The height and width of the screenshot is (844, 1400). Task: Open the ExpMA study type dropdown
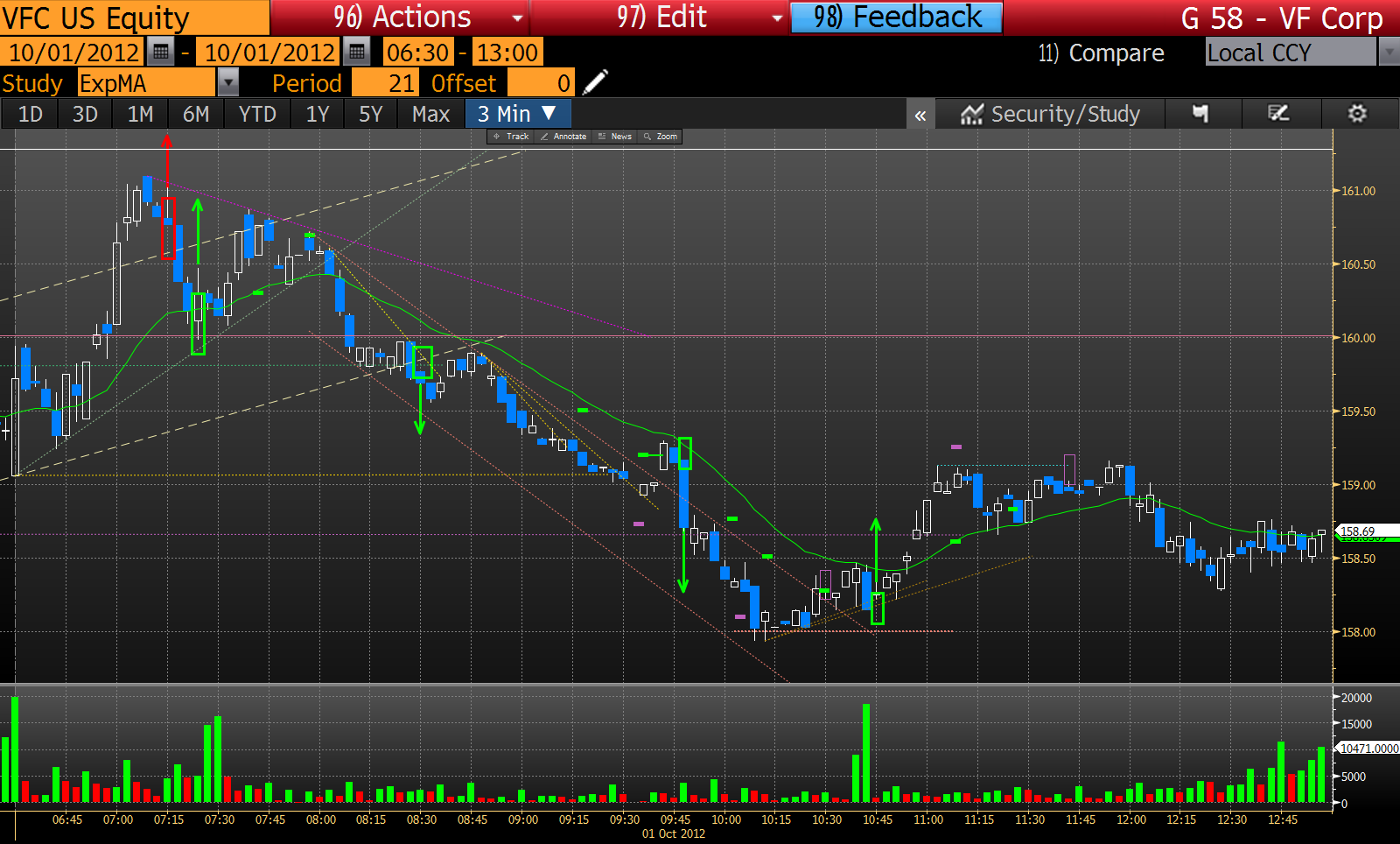227,83
